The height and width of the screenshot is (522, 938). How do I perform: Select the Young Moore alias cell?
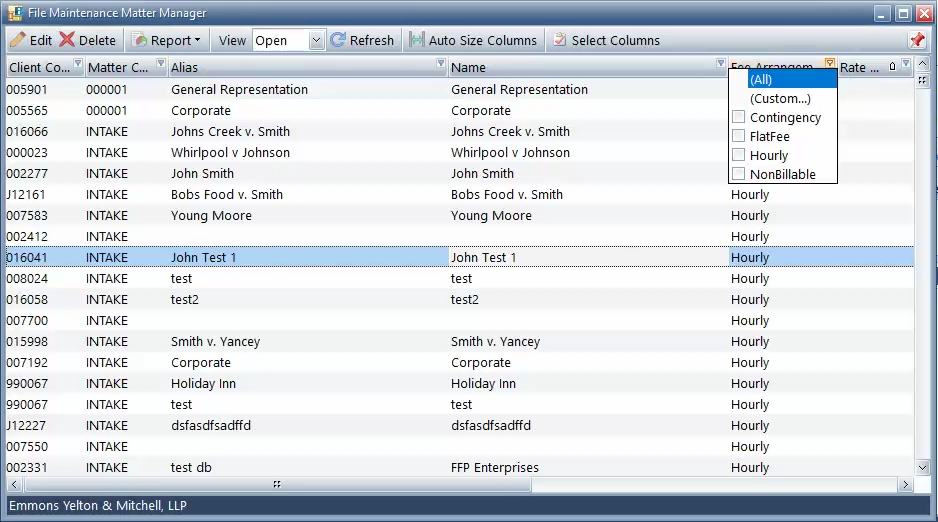point(211,215)
